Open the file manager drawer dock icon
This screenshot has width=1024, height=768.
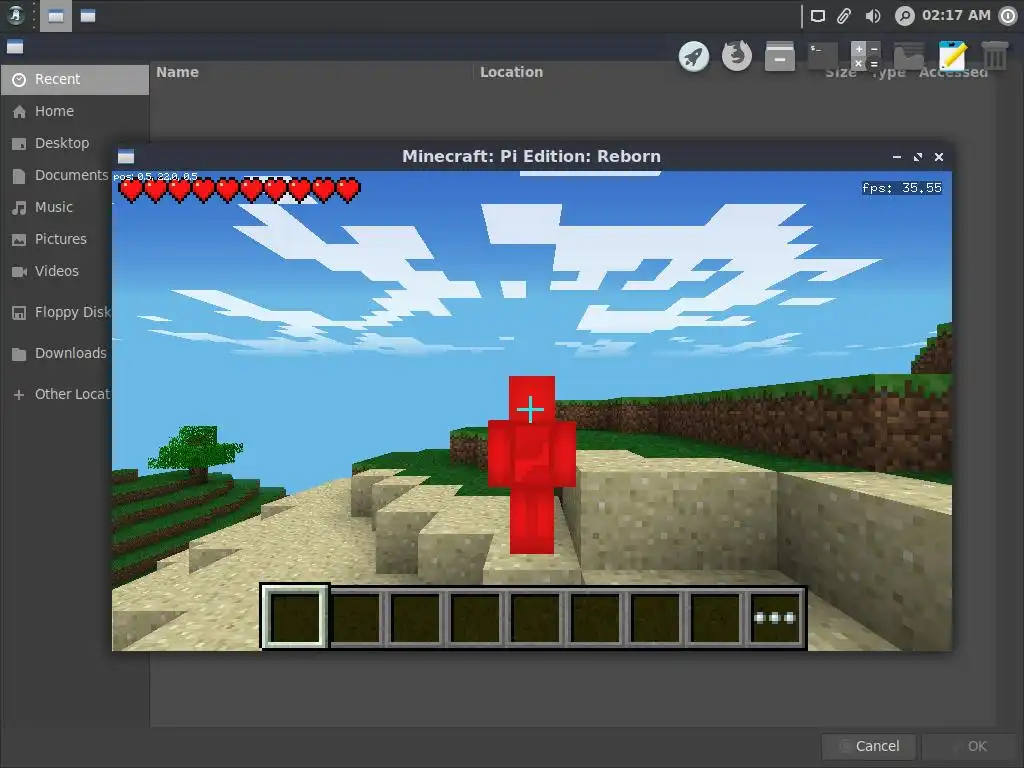[780, 56]
